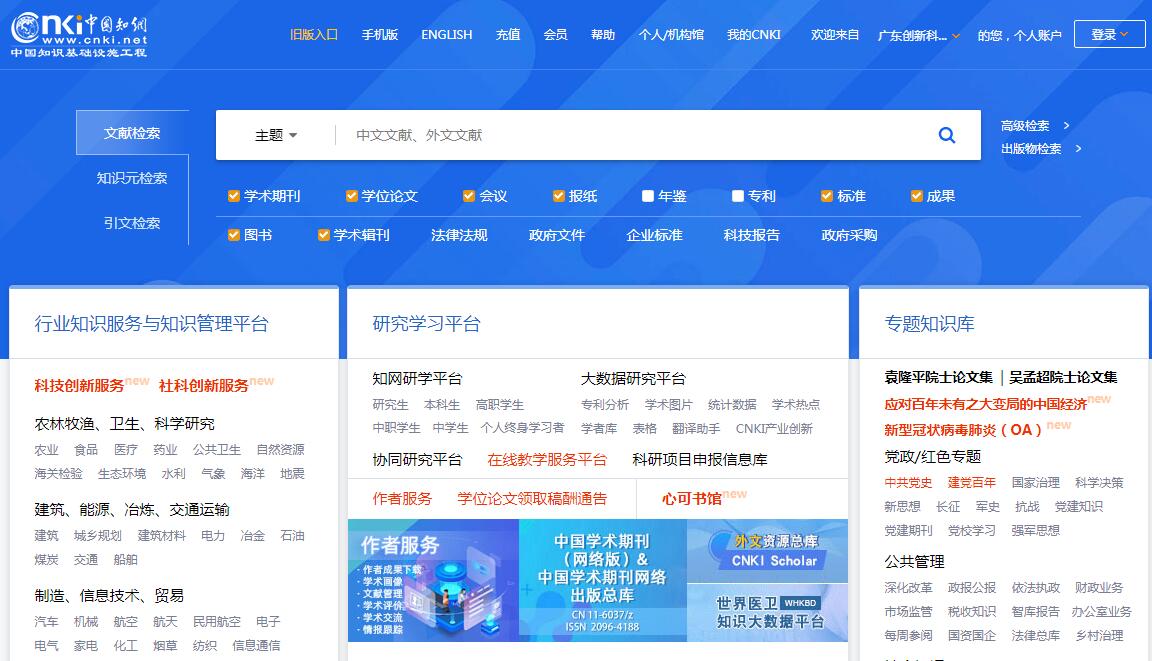Open the 帮助 menu item
1152x661 pixels.
pos(603,35)
